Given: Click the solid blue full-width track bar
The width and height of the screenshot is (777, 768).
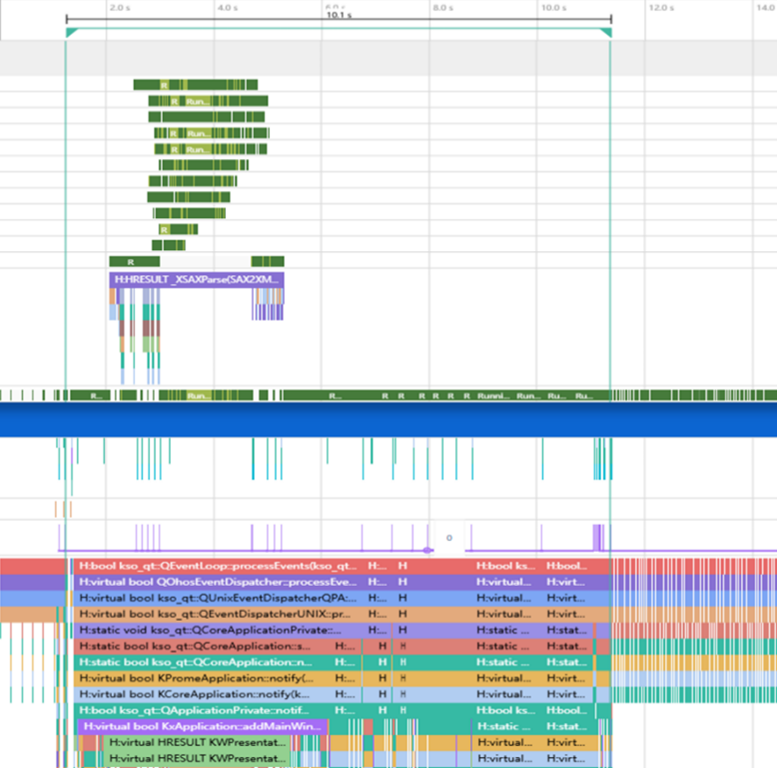Looking at the screenshot, I should 388,420.
